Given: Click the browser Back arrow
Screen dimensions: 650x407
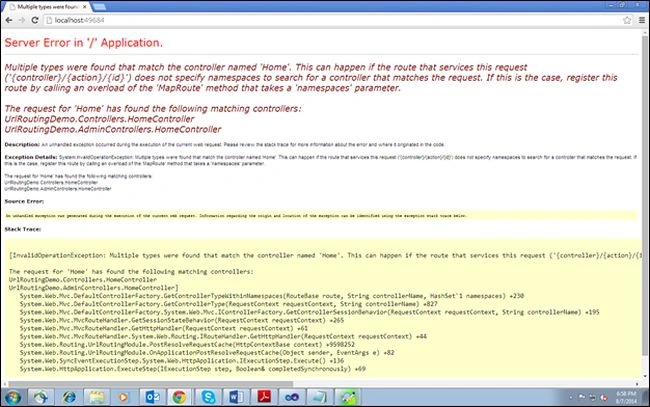Looking at the screenshot, I should (x=9, y=20).
